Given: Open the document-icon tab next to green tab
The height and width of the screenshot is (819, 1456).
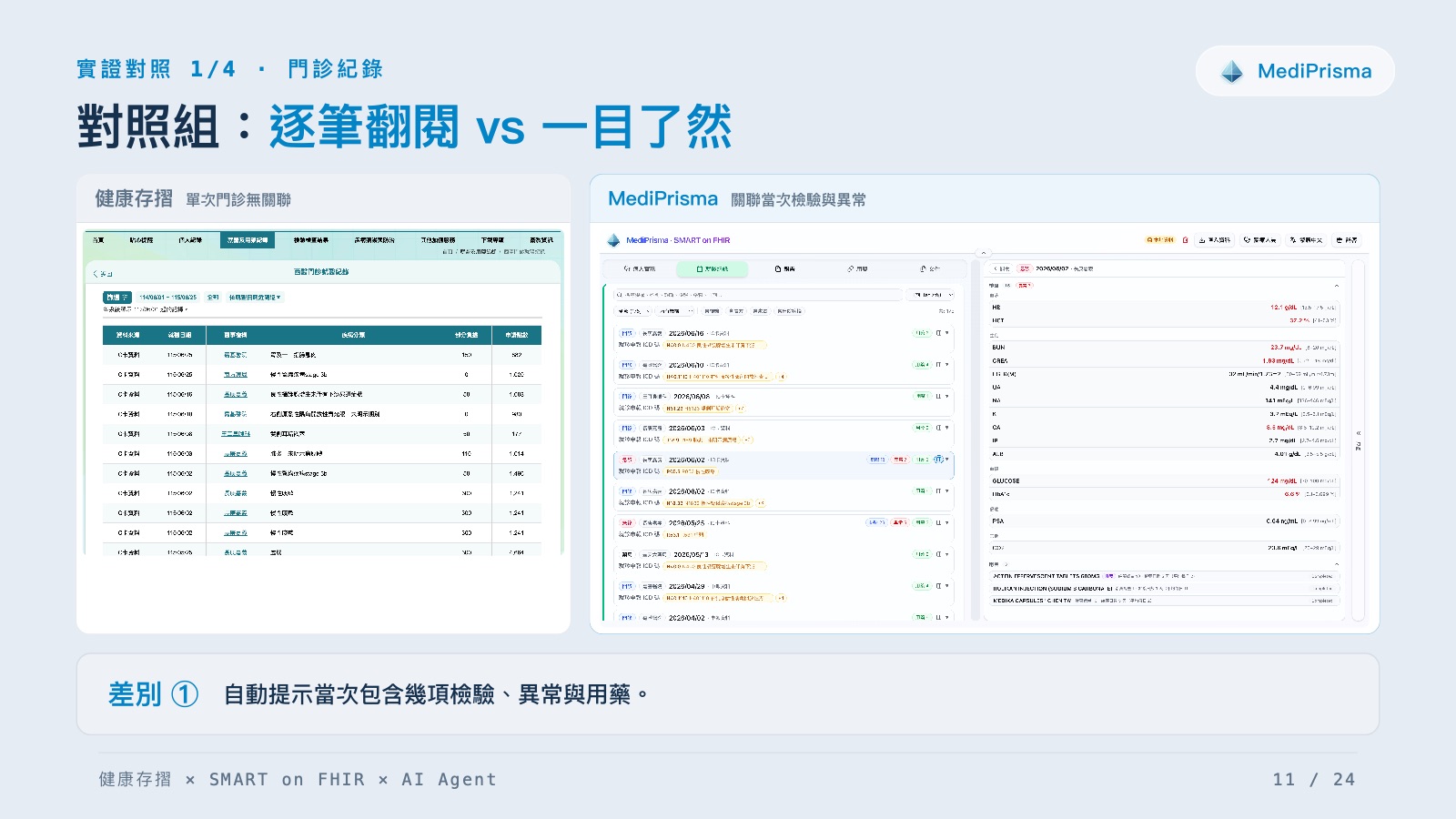Looking at the screenshot, I should [784, 269].
